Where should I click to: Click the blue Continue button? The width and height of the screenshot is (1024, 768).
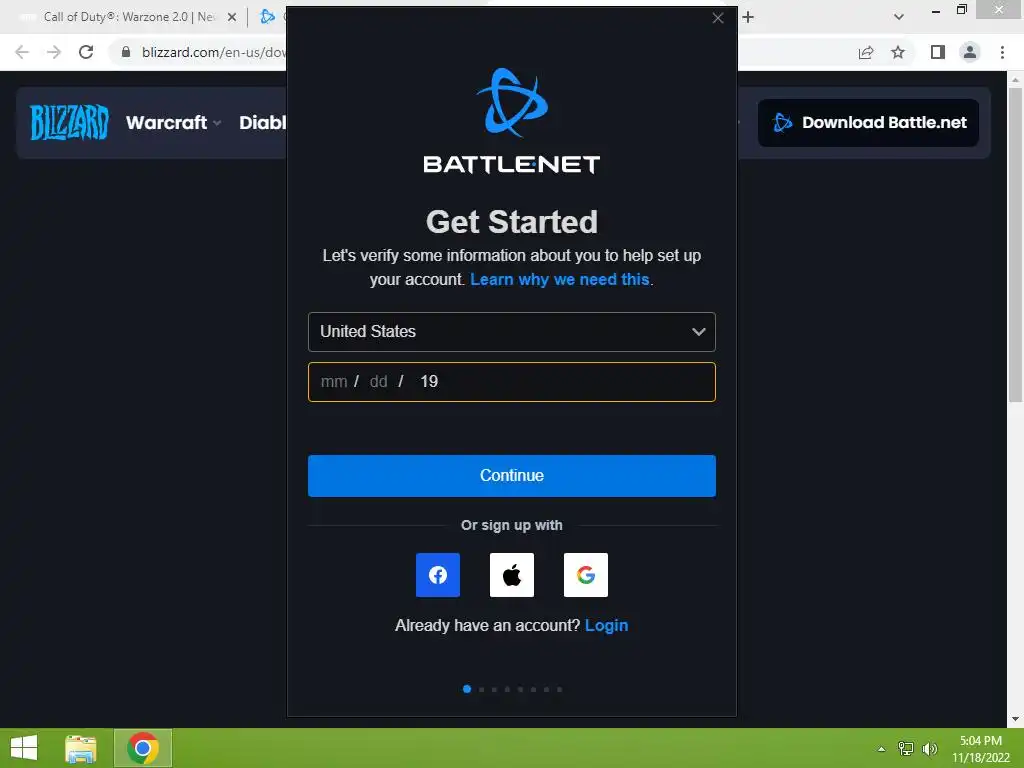[x=511, y=475]
